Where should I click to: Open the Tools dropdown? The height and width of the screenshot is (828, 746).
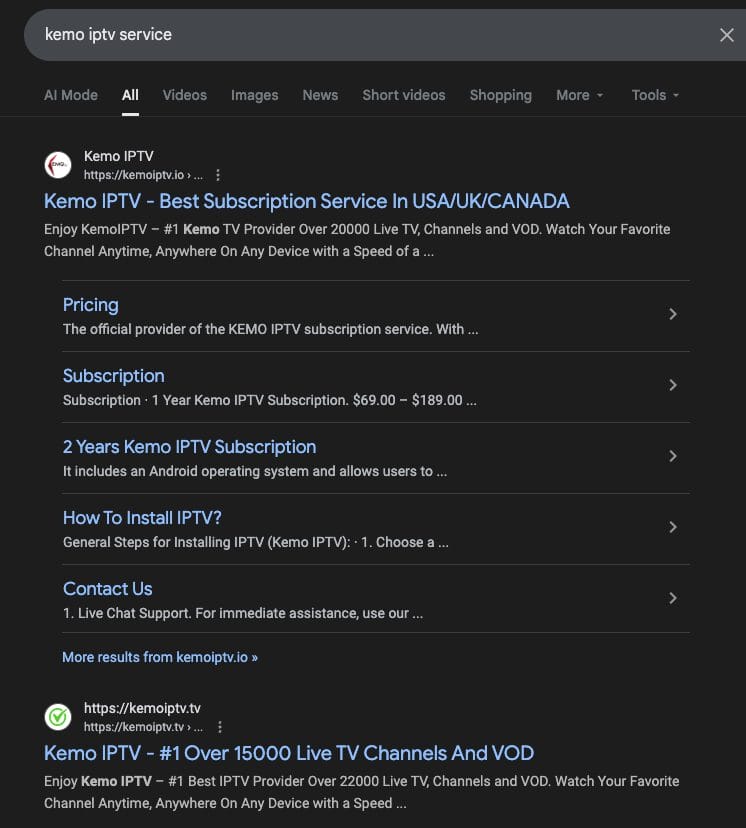click(x=654, y=95)
